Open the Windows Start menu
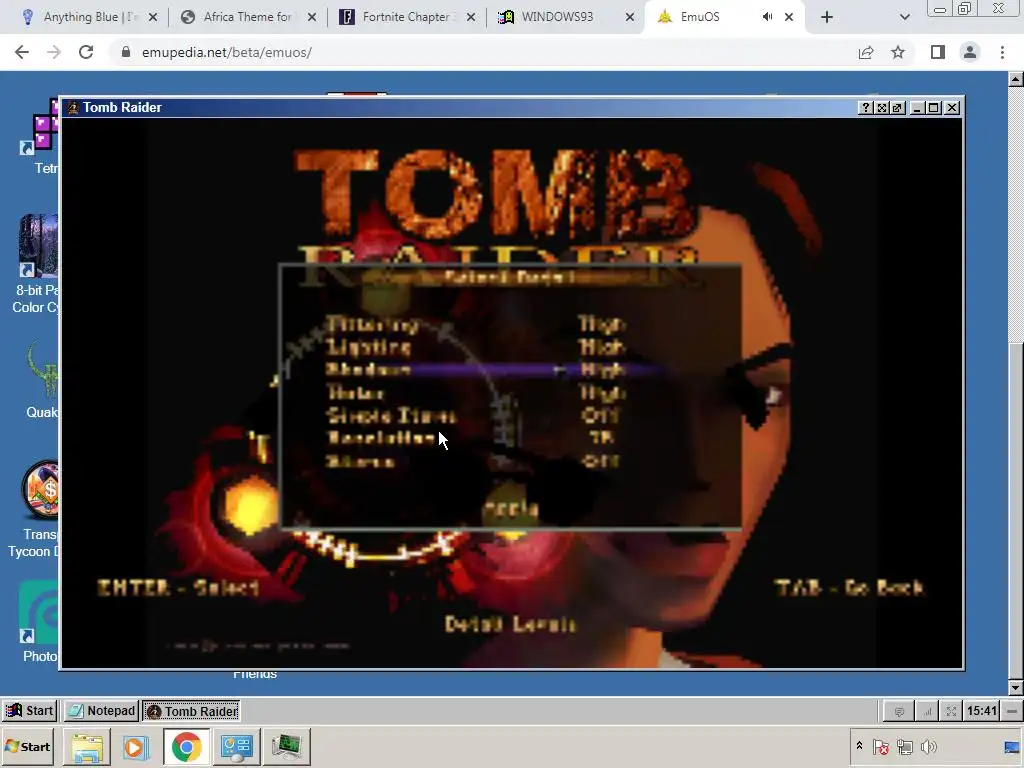 tap(27, 746)
